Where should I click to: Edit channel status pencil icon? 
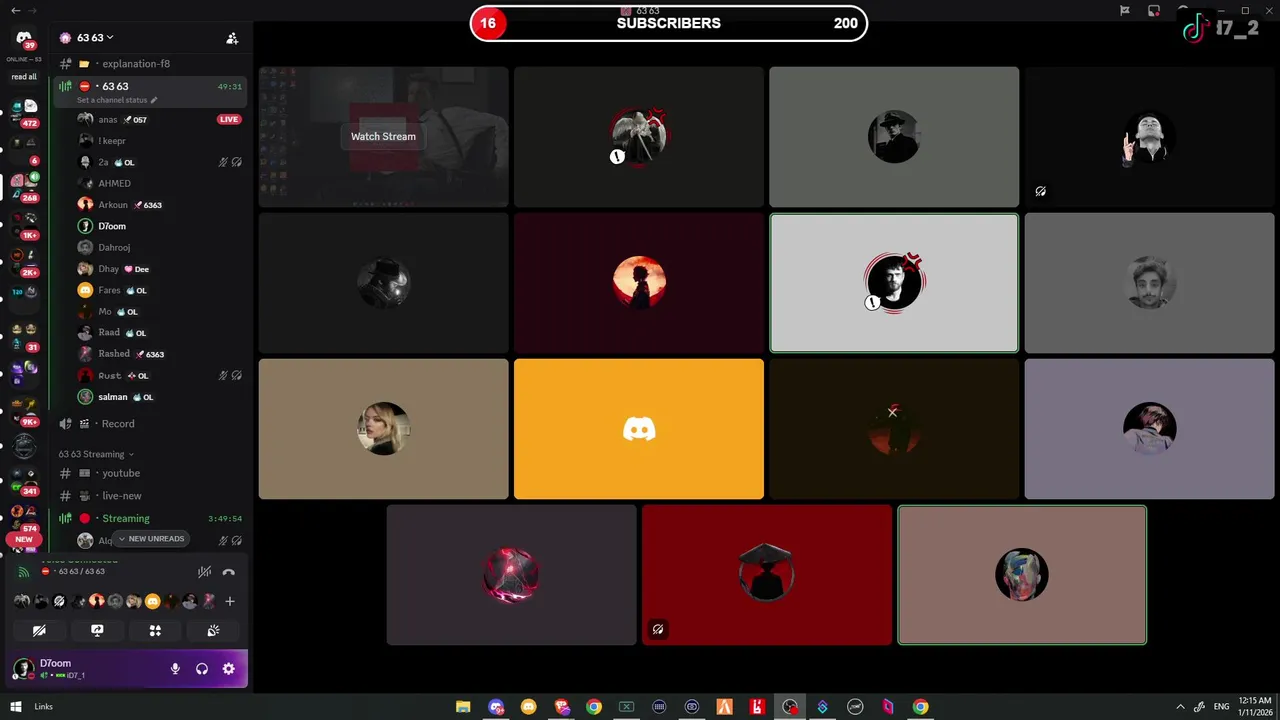[x=154, y=100]
